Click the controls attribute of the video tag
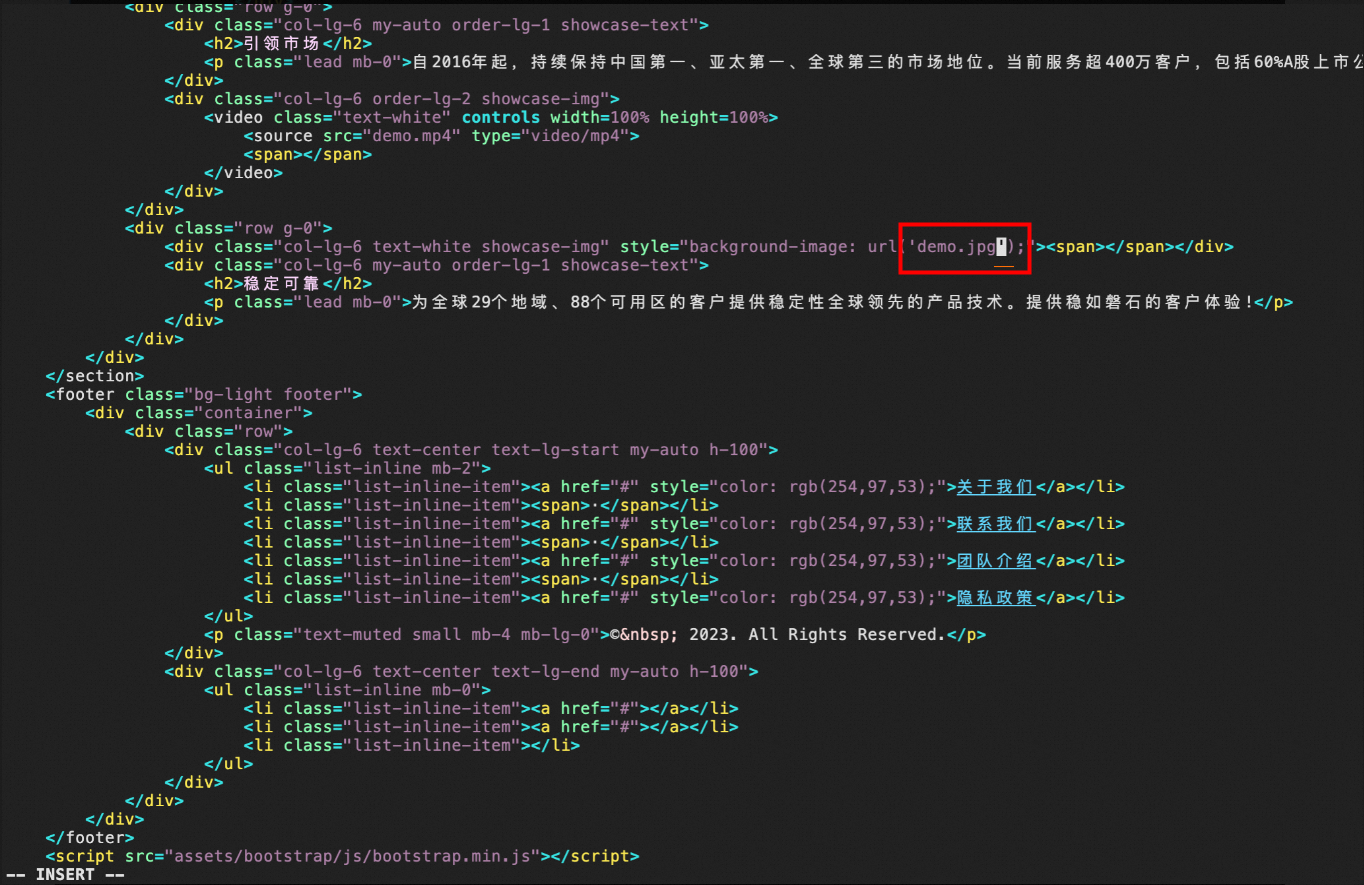 tap(500, 117)
